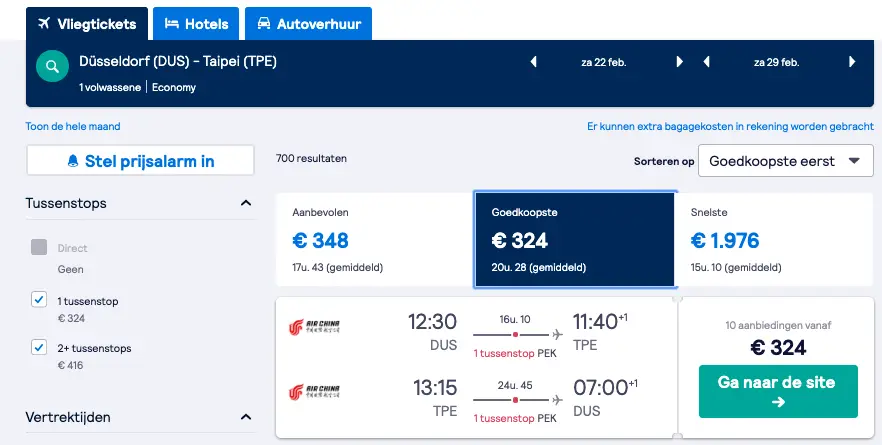Uncheck the 1 tussenstop checkbox

pyautogui.click(x=39, y=299)
